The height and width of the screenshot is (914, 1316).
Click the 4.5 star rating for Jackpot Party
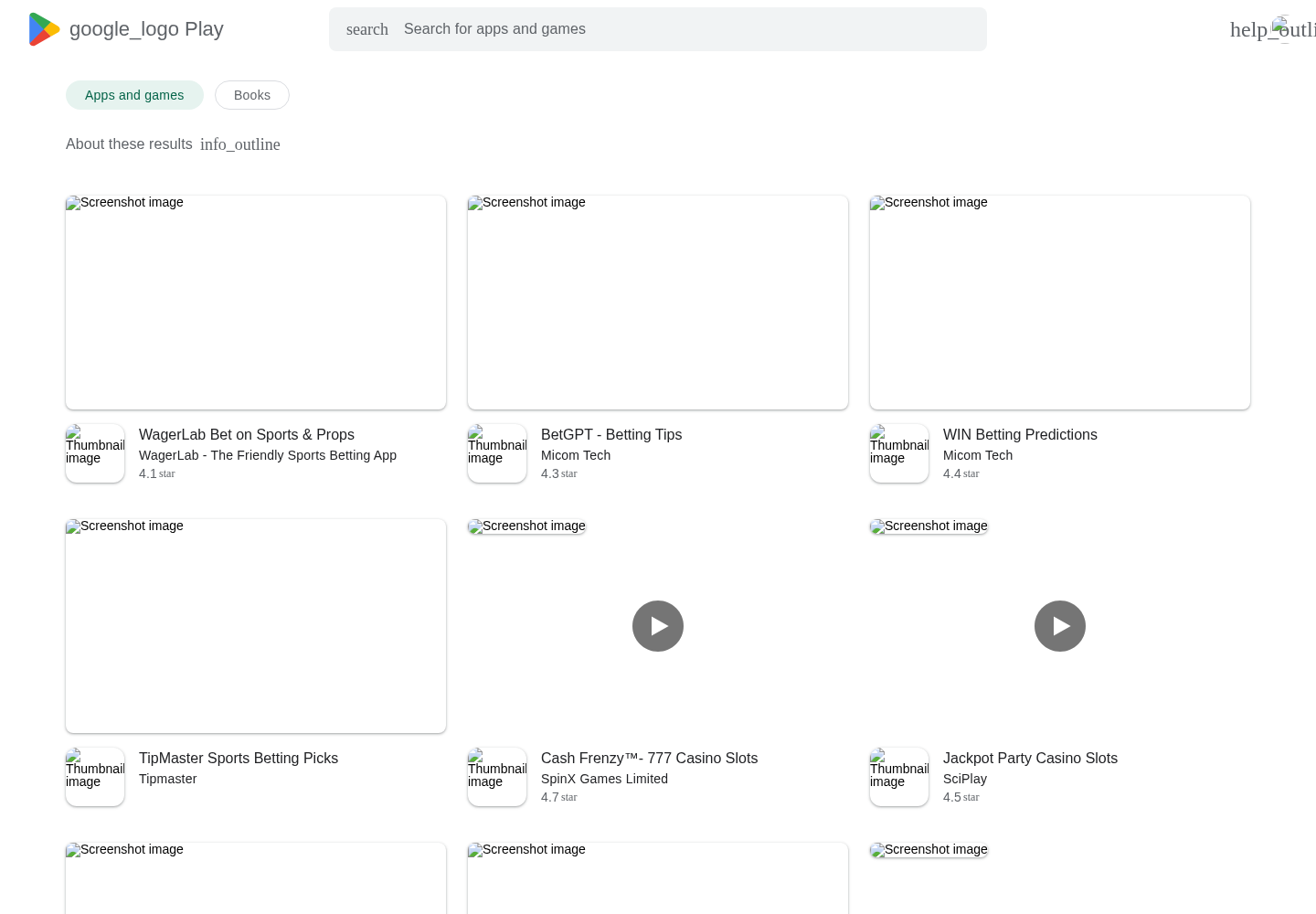coord(961,797)
